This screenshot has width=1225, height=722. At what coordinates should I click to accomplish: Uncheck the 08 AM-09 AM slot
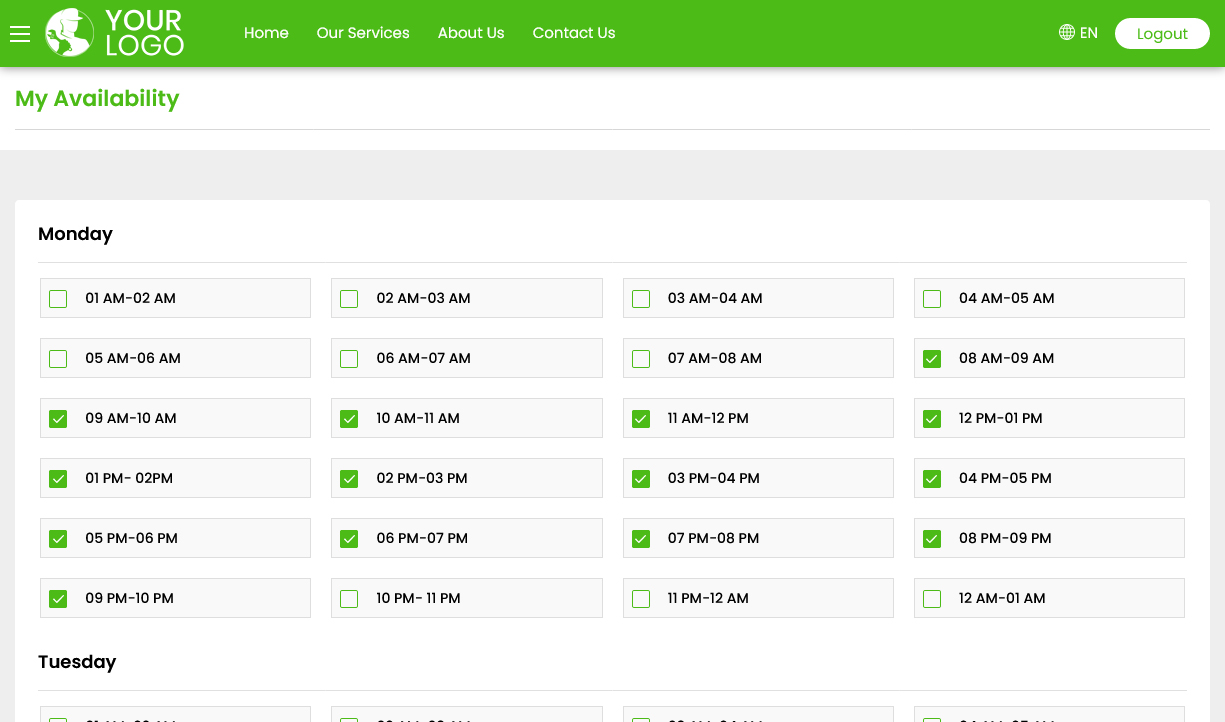tap(931, 358)
